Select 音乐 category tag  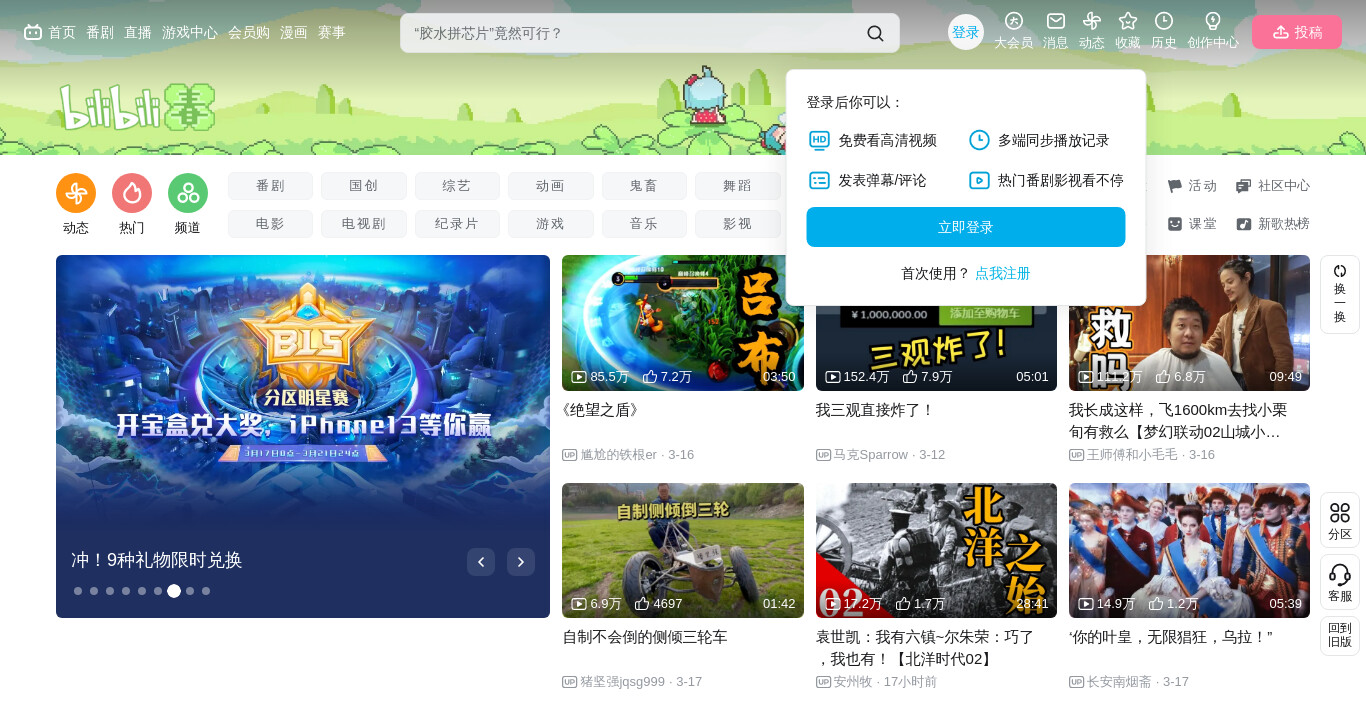pos(644,224)
